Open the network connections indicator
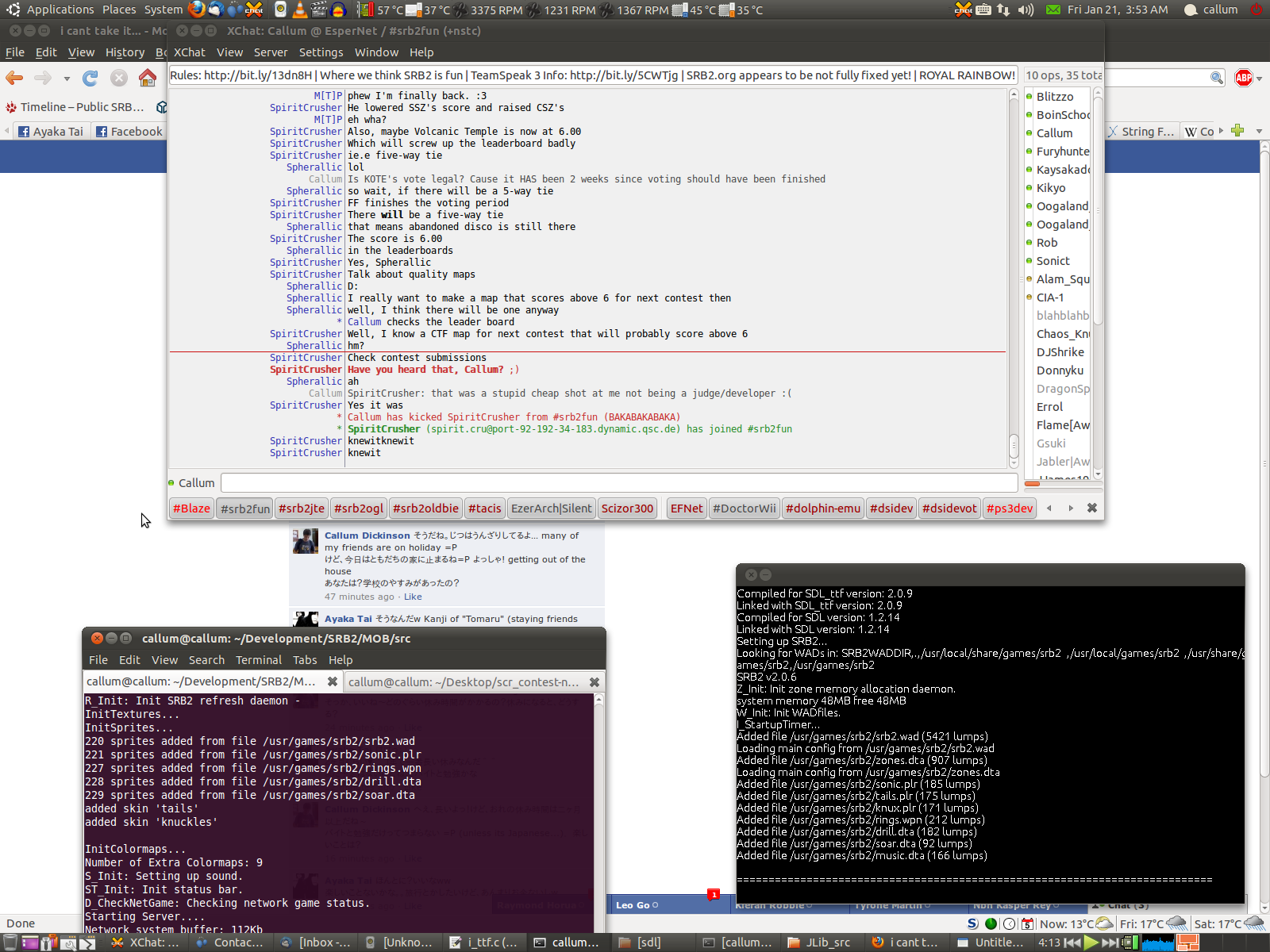 coord(1004,10)
